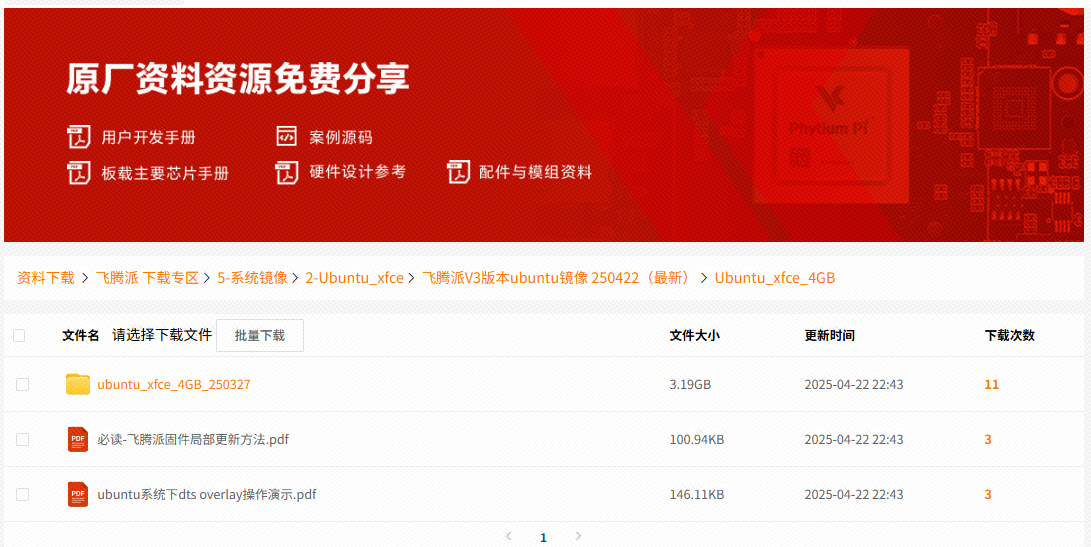1091x547 pixels.
Task: Click the 板载主要芯片手册 PDF icon
Action: (79, 173)
